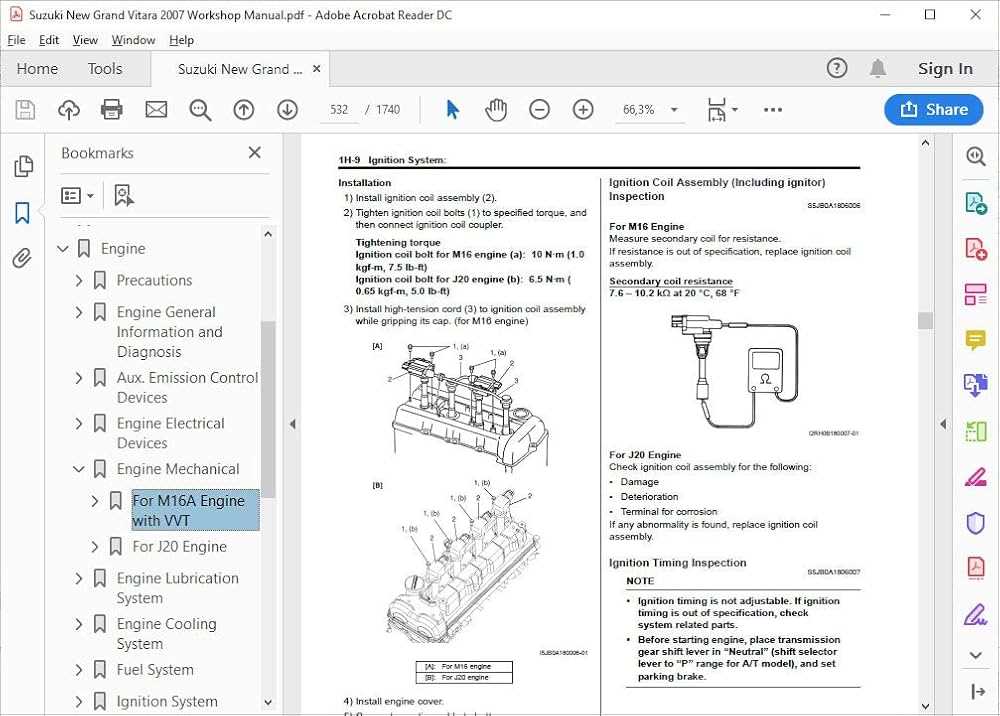The height and width of the screenshot is (716, 1000).
Task: Open the File menu
Action: click(17, 40)
